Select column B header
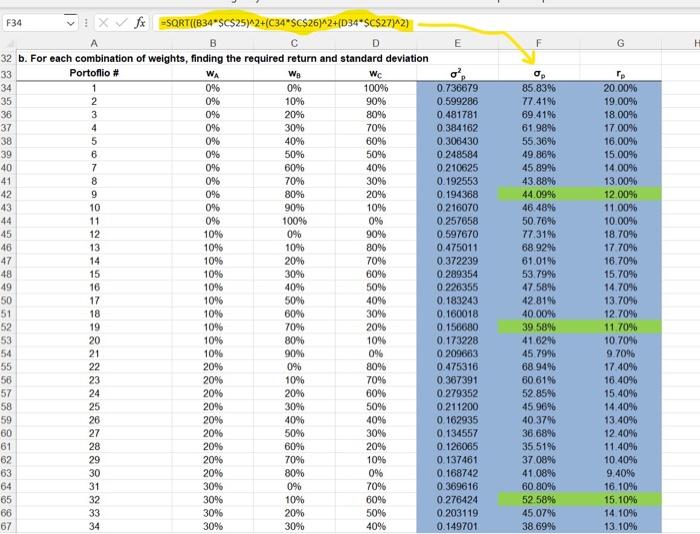700x534 pixels. tap(213, 43)
